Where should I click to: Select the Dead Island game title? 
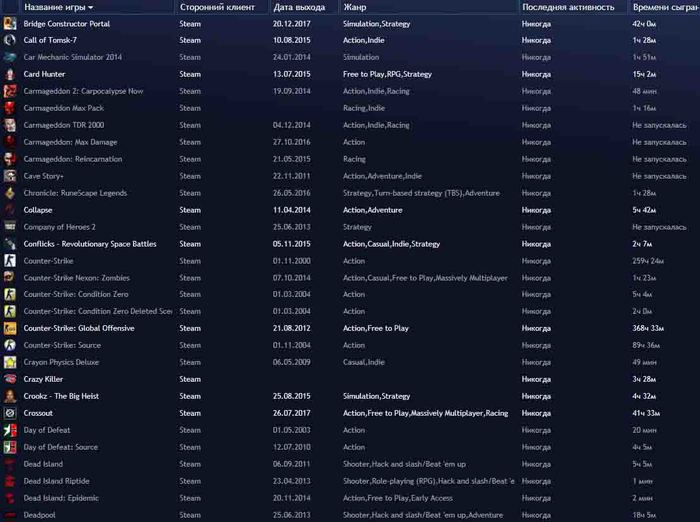(43, 464)
